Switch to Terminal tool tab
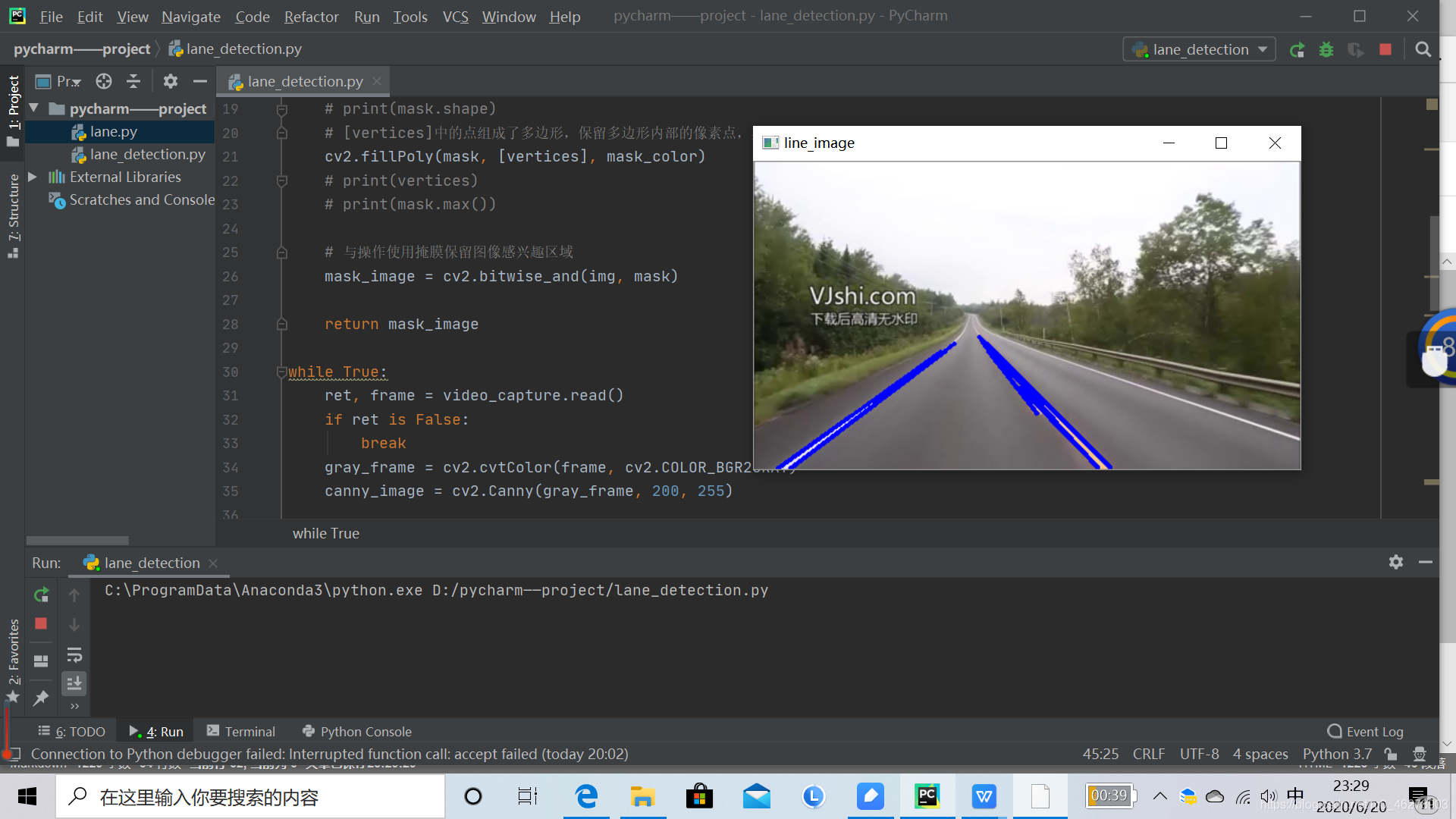This screenshot has height=819, width=1456. click(241, 732)
